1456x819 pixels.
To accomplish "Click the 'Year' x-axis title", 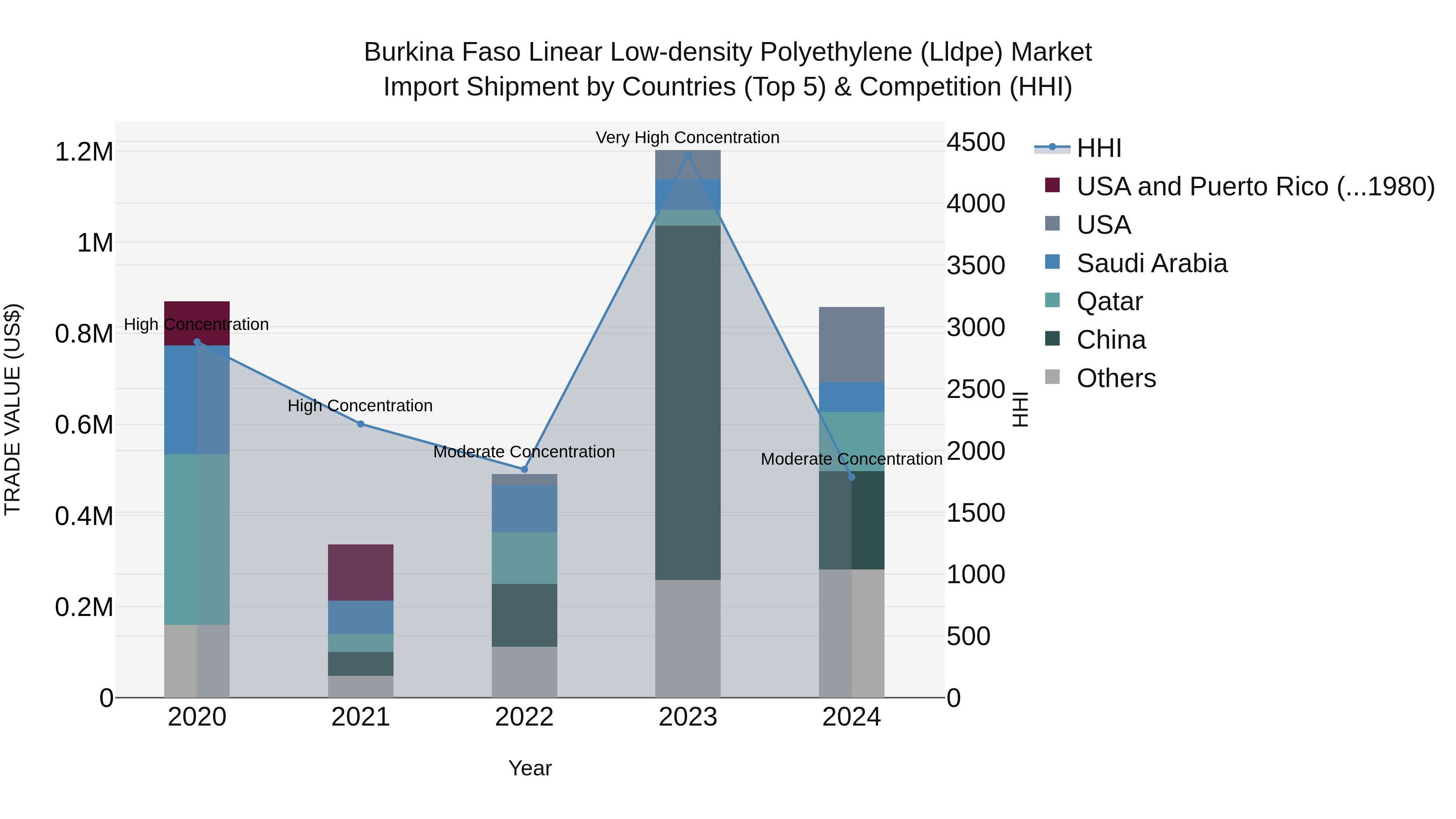I will click(x=530, y=768).
